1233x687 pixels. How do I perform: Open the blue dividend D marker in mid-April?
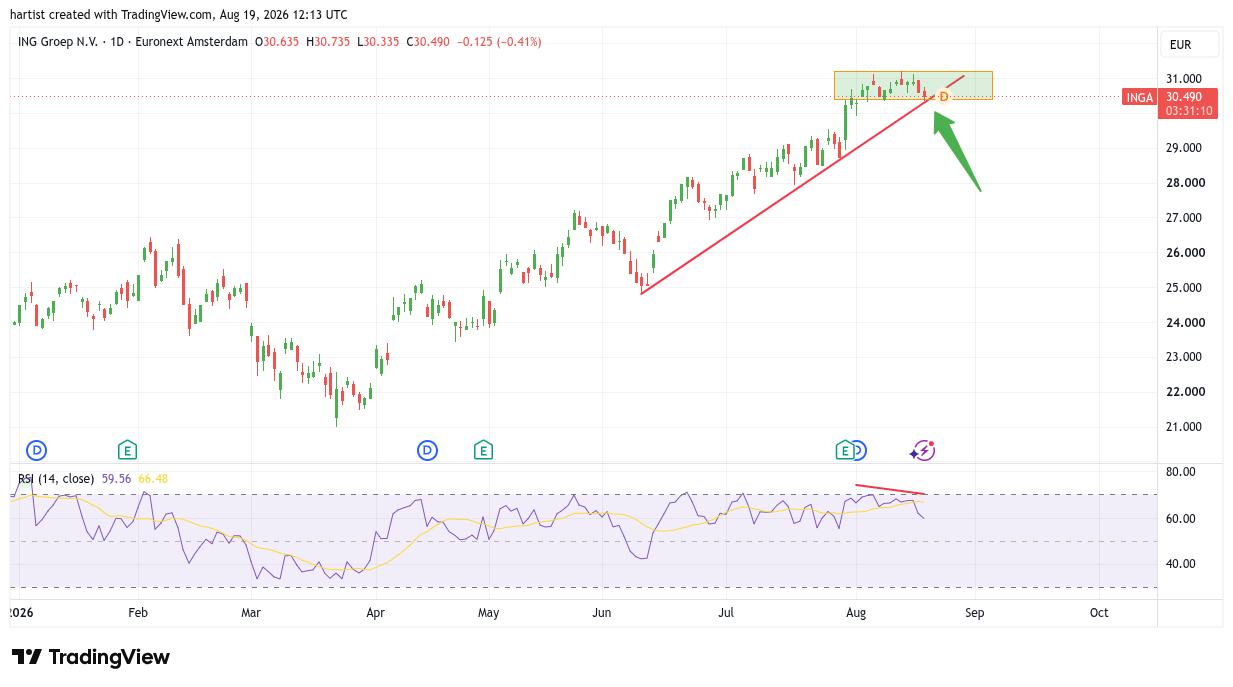pos(428,450)
